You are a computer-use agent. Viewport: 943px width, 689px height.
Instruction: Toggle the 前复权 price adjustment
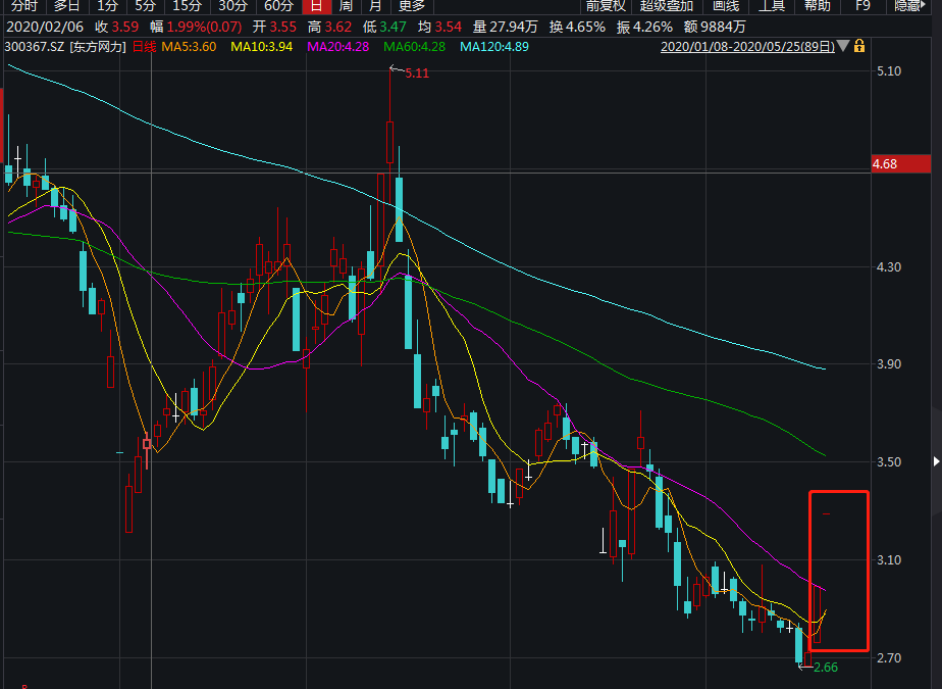point(605,5)
